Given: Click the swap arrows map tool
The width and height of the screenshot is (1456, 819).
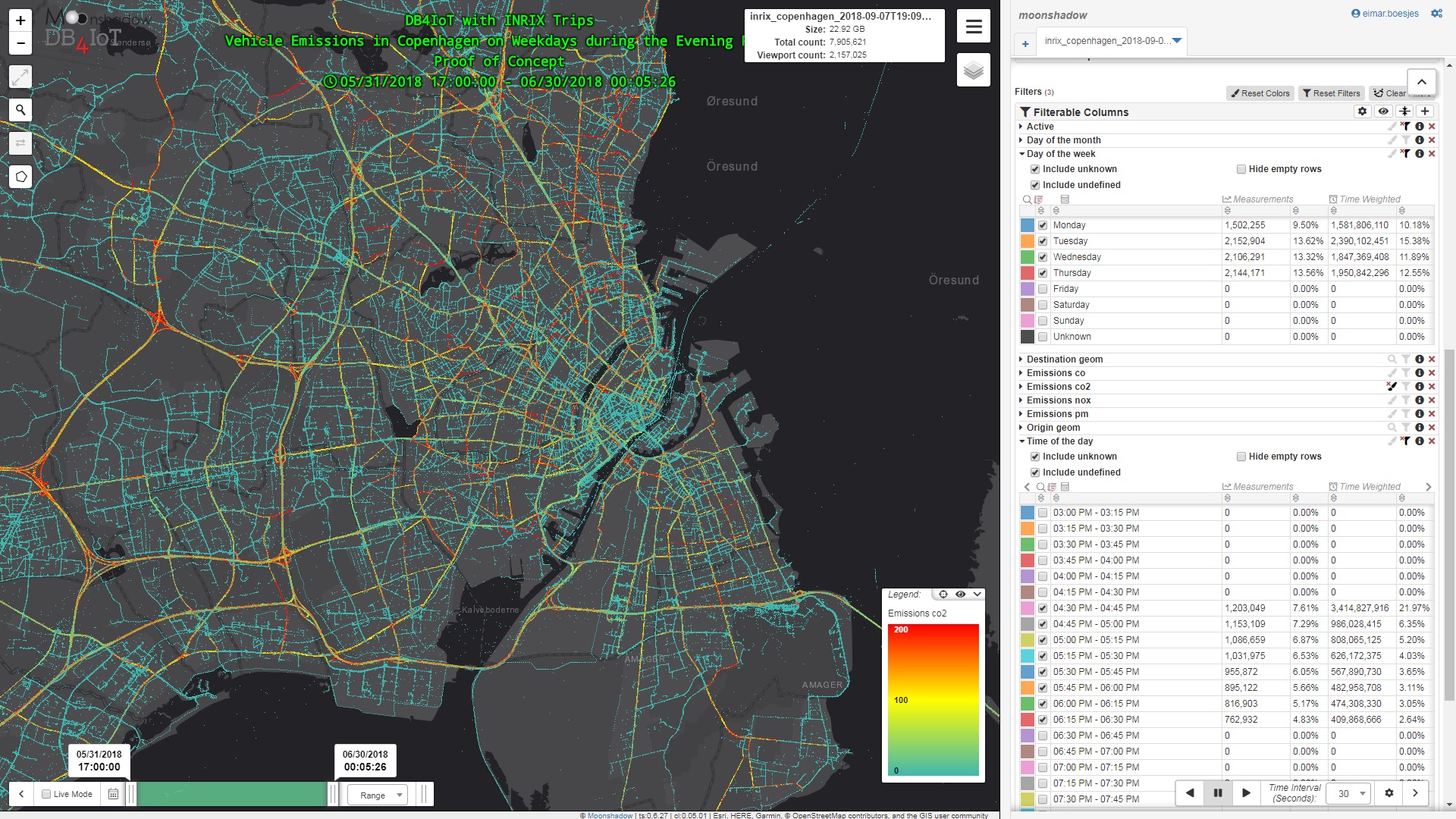Looking at the screenshot, I should (x=20, y=143).
